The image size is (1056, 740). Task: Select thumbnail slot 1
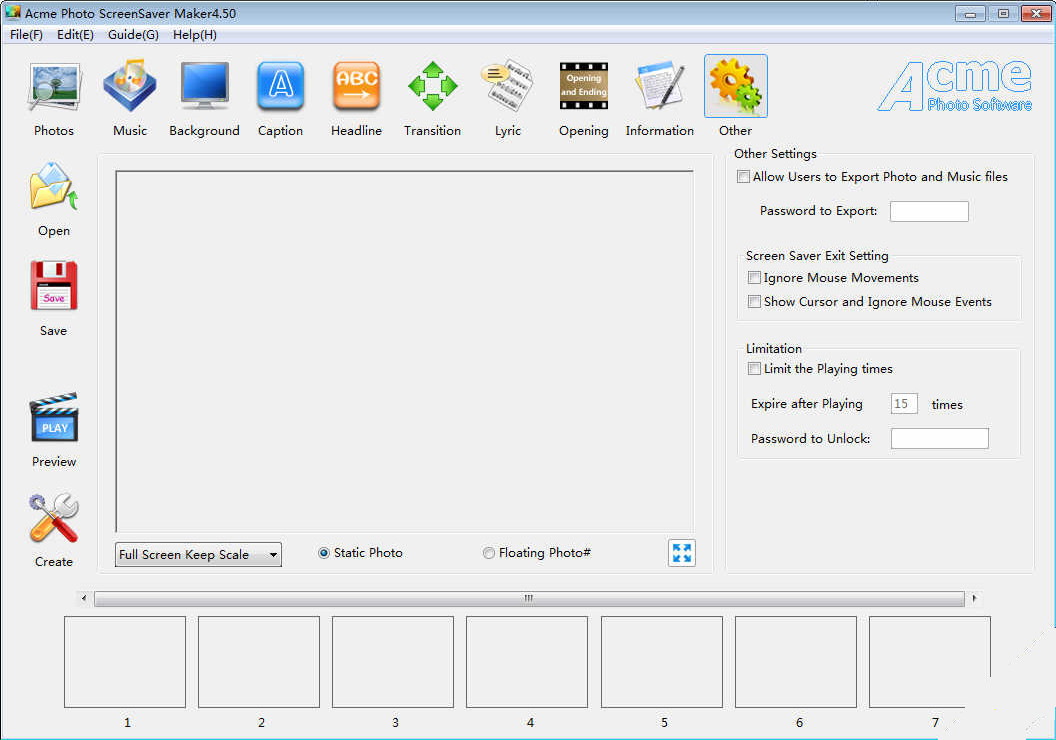pos(125,662)
